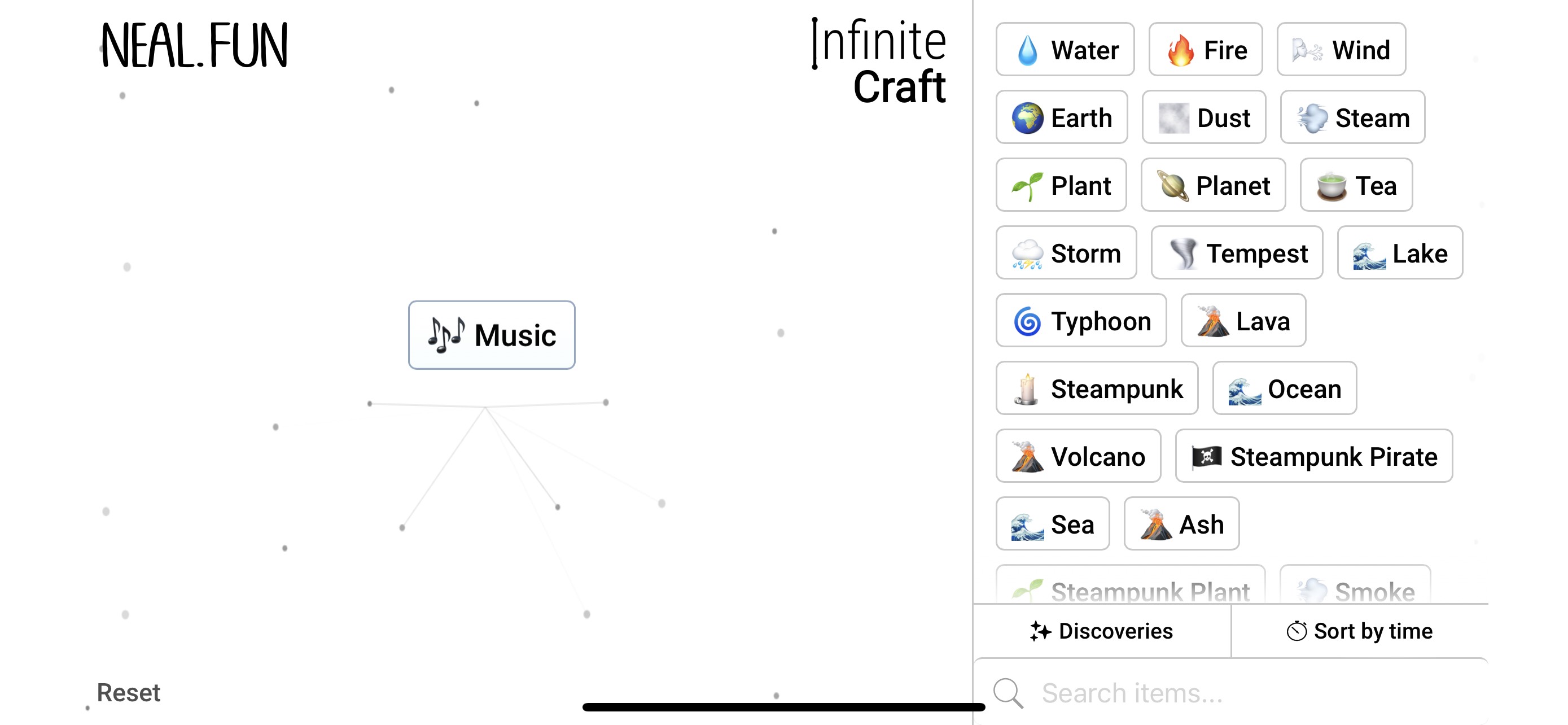1568x725 pixels.
Task: Select the Earth globe icon
Action: click(x=1027, y=117)
